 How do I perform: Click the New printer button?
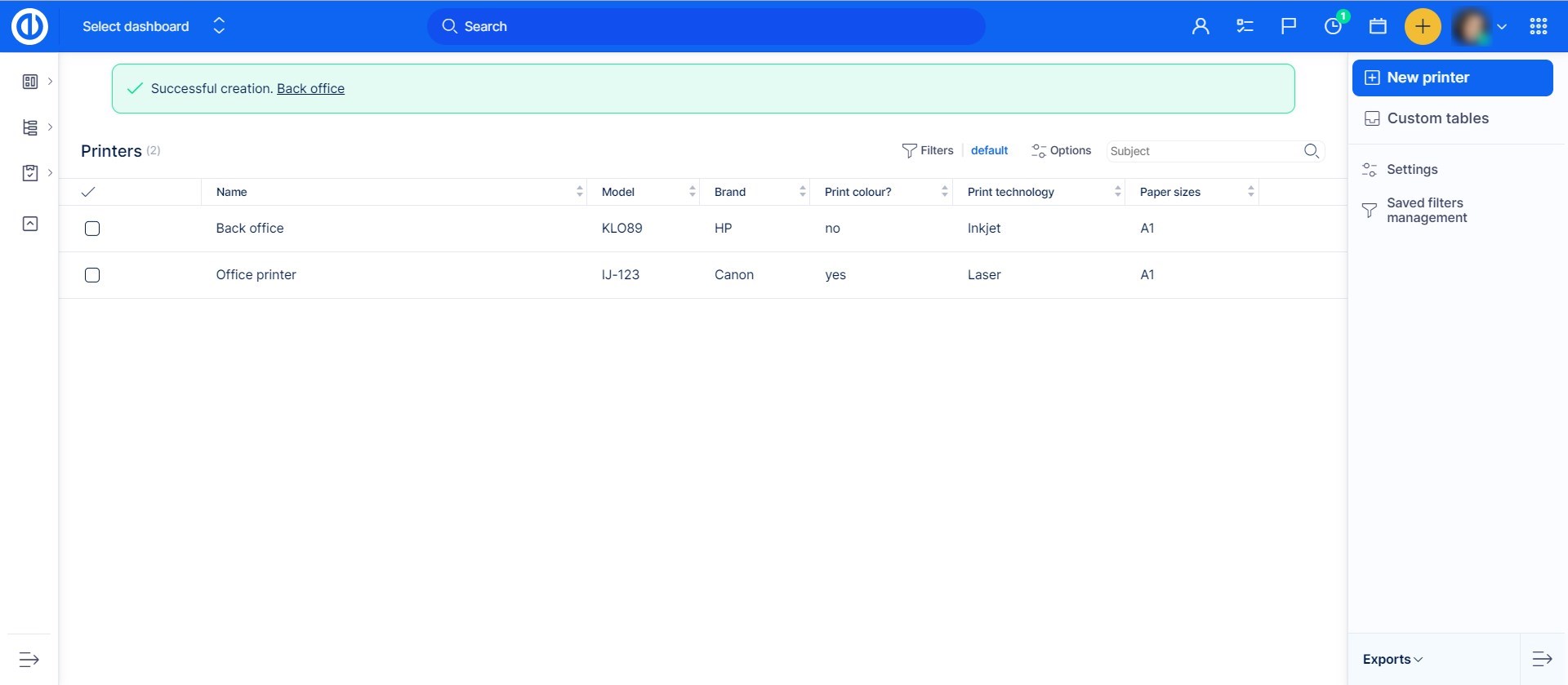[x=1452, y=78]
